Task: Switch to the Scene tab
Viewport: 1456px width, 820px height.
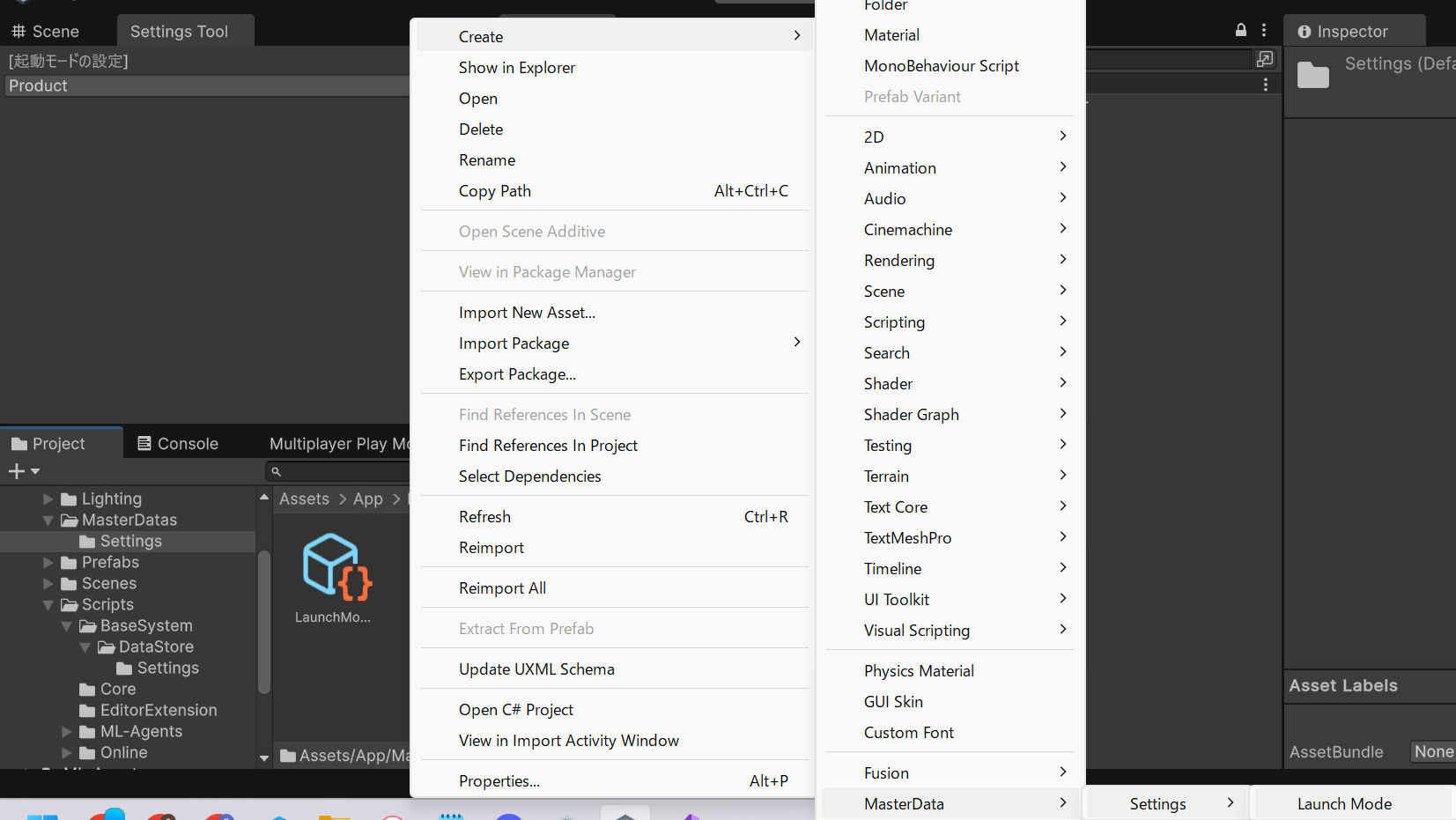Action: [45, 32]
